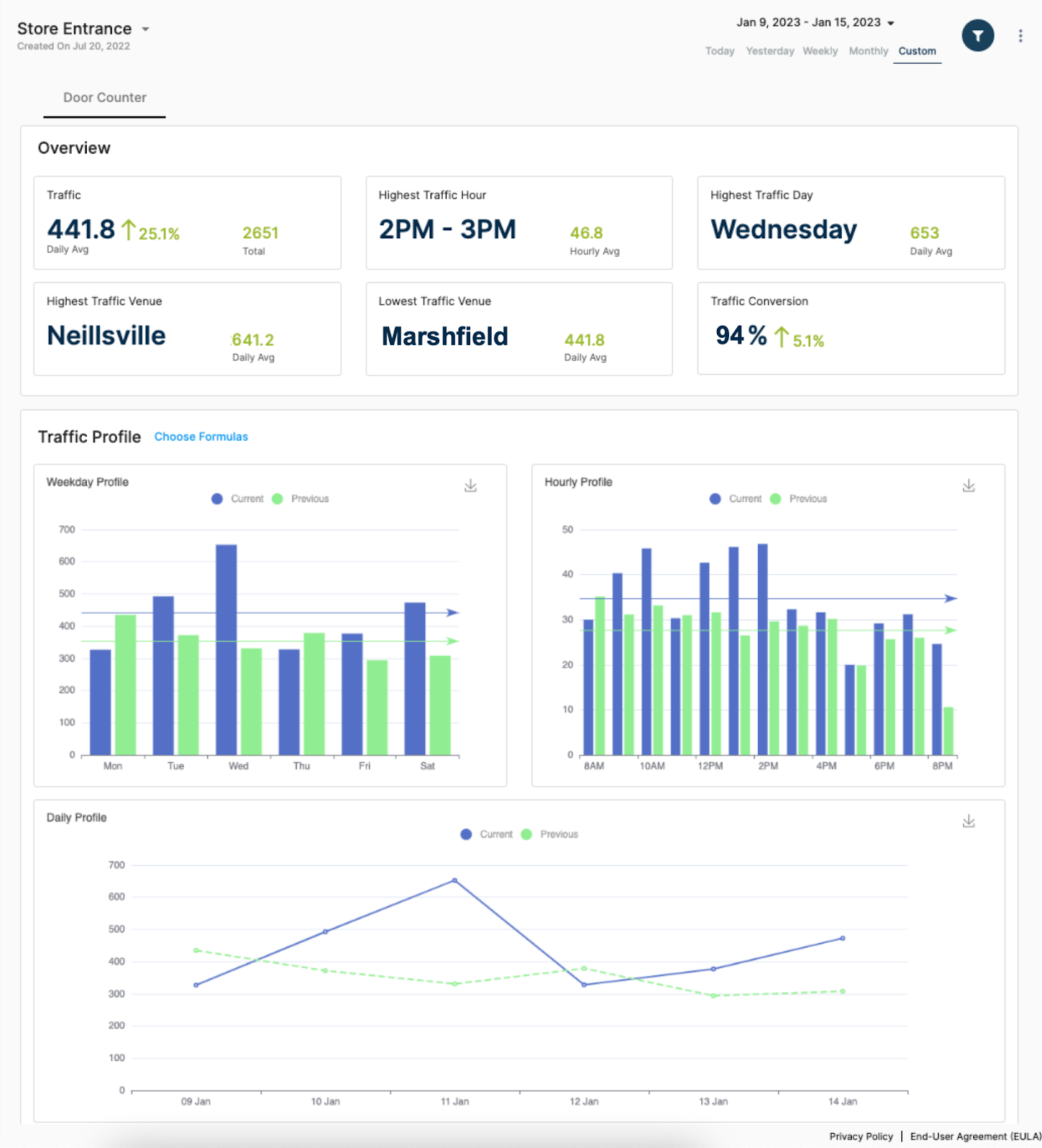
Task: Toggle Previous series in Hourly Profile legend
Action: (799, 499)
